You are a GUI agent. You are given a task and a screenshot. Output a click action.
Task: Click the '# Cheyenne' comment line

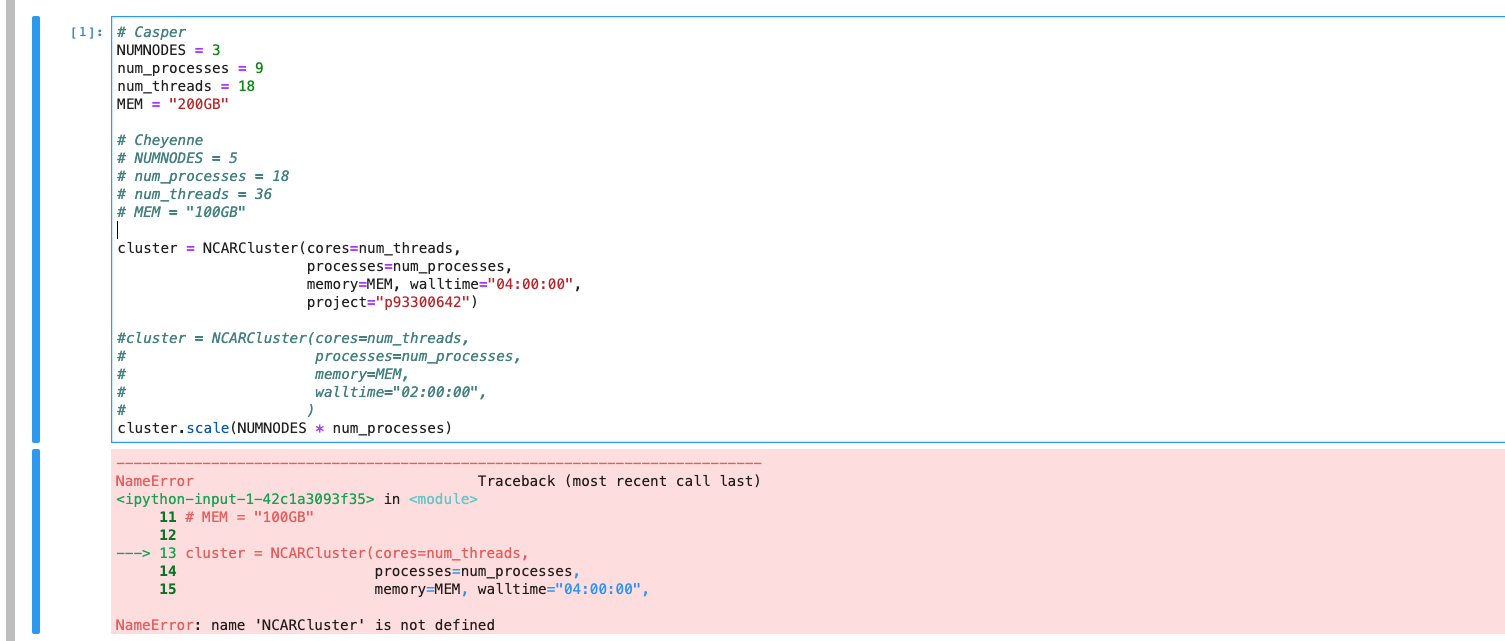[x=160, y=140]
